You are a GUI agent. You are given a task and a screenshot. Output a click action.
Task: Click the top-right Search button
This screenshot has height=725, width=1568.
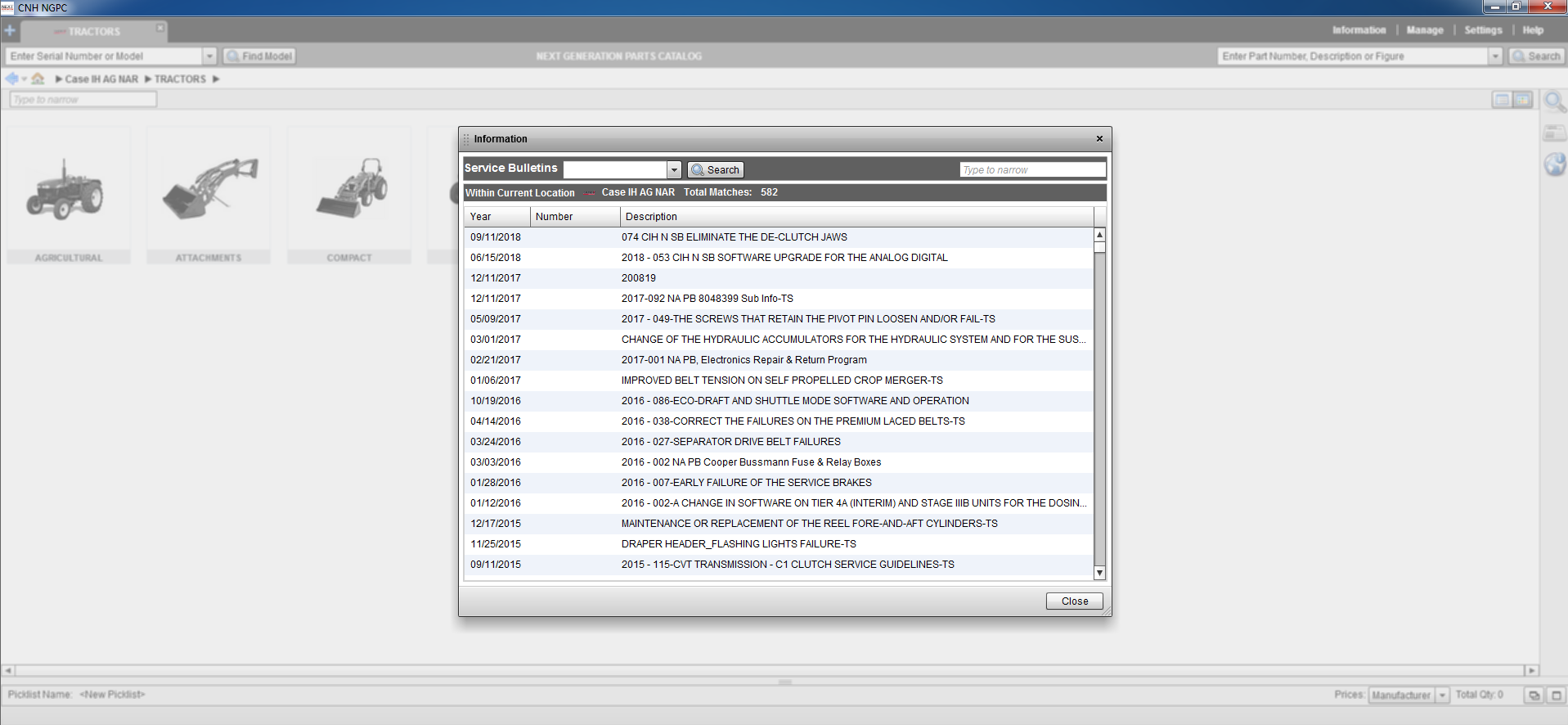point(1536,56)
